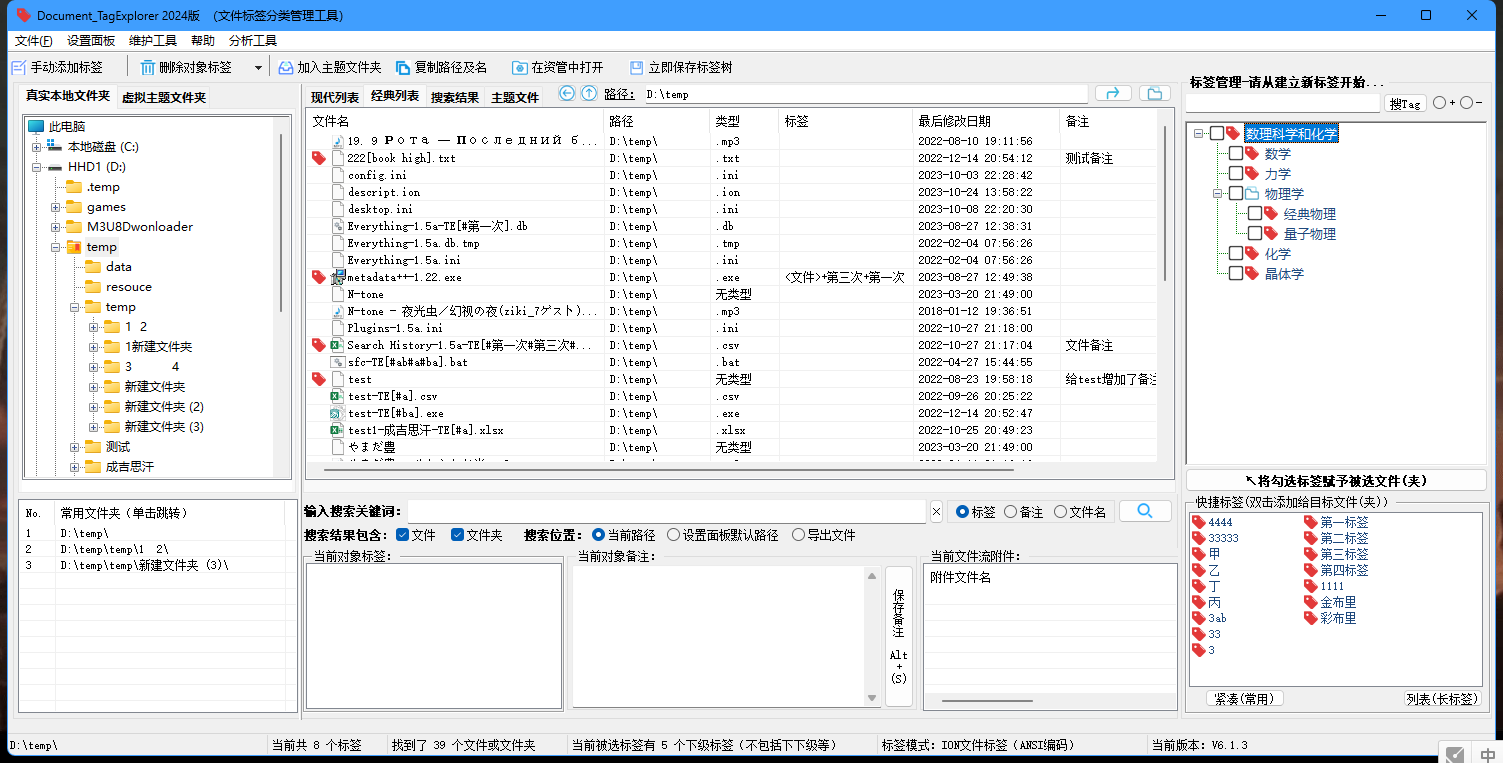Check the 数学 tag checkbox
Viewport: 1503px width, 763px height.
(1236, 154)
